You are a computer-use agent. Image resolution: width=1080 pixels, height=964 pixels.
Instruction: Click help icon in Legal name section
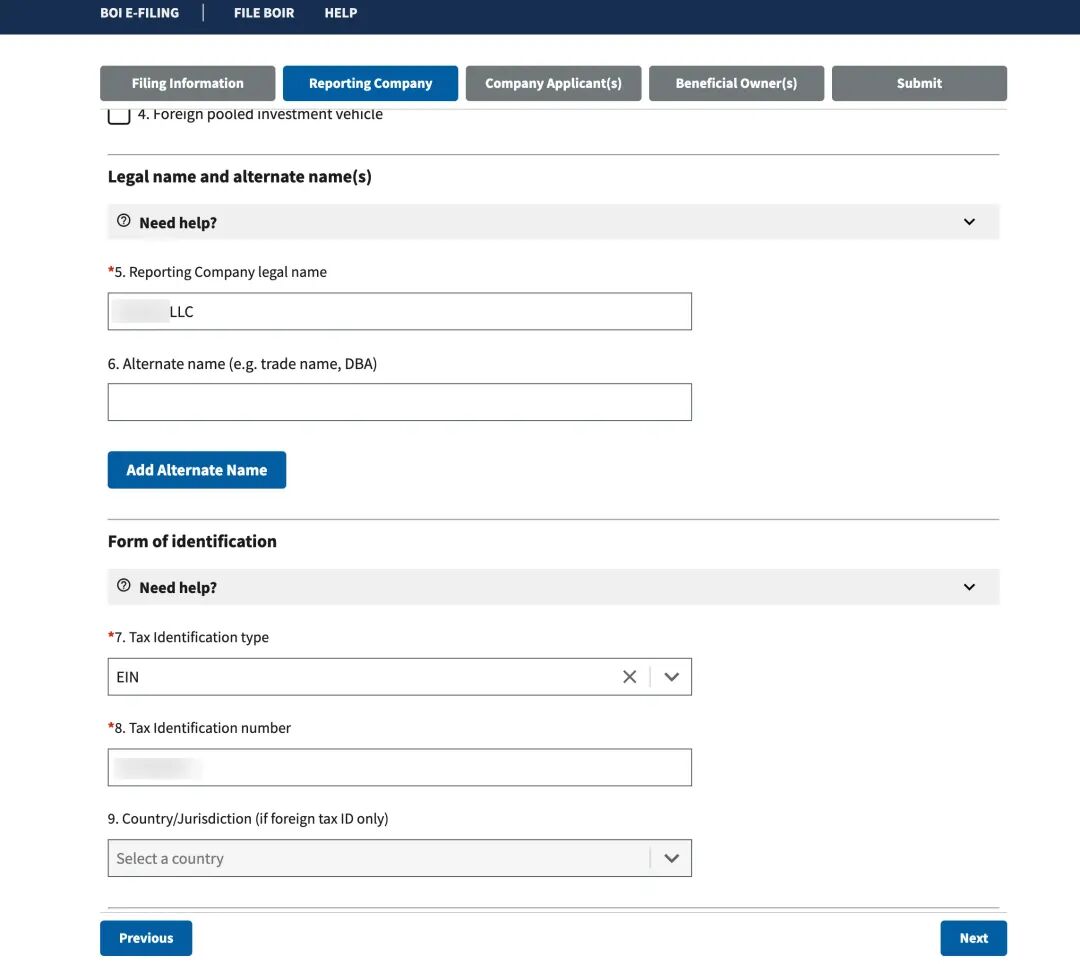[124, 221]
